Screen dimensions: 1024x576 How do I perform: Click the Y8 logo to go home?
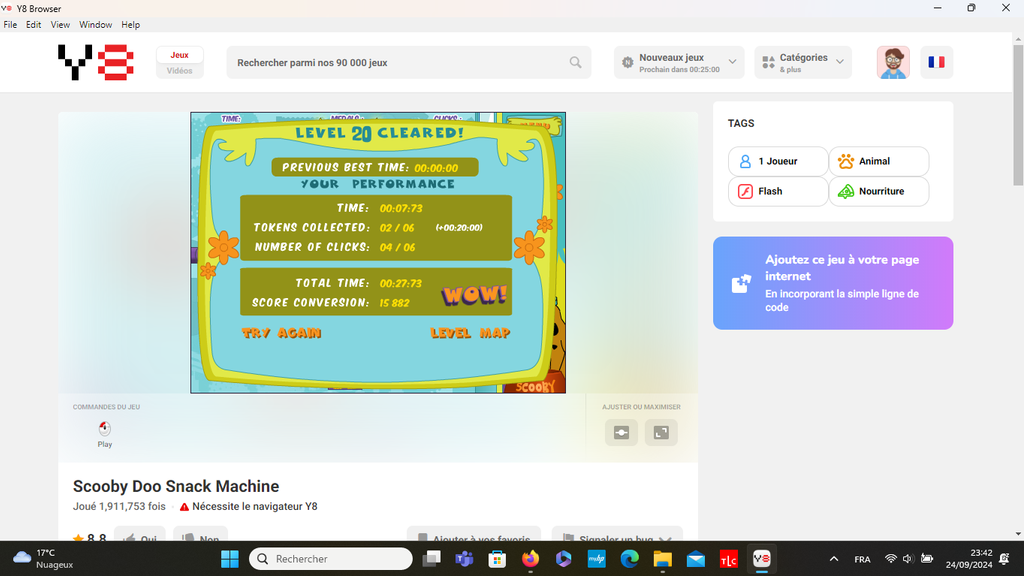coord(95,62)
